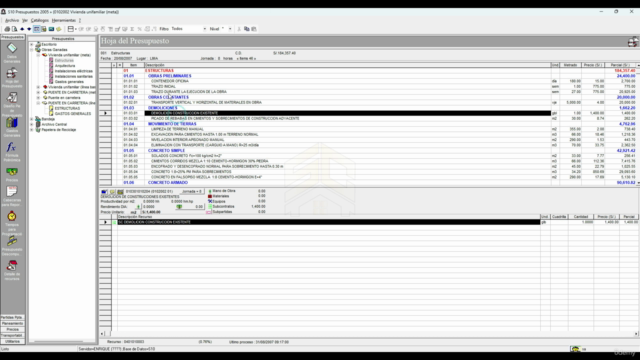The height and width of the screenshot is (360, 640).
Task: Select the TRAZO INICIAL budget row
Action: pos(327,87)
